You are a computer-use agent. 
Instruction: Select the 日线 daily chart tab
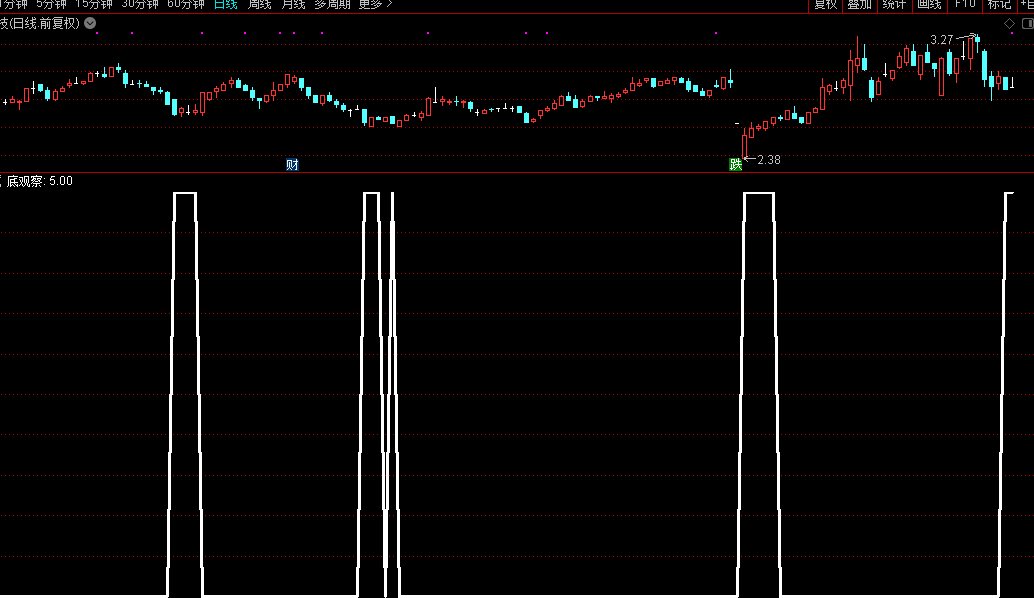pos(226,4)
